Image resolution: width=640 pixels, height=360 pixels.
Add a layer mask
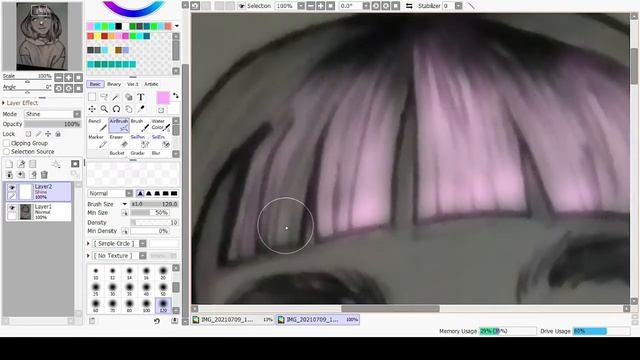pos(75,164)
